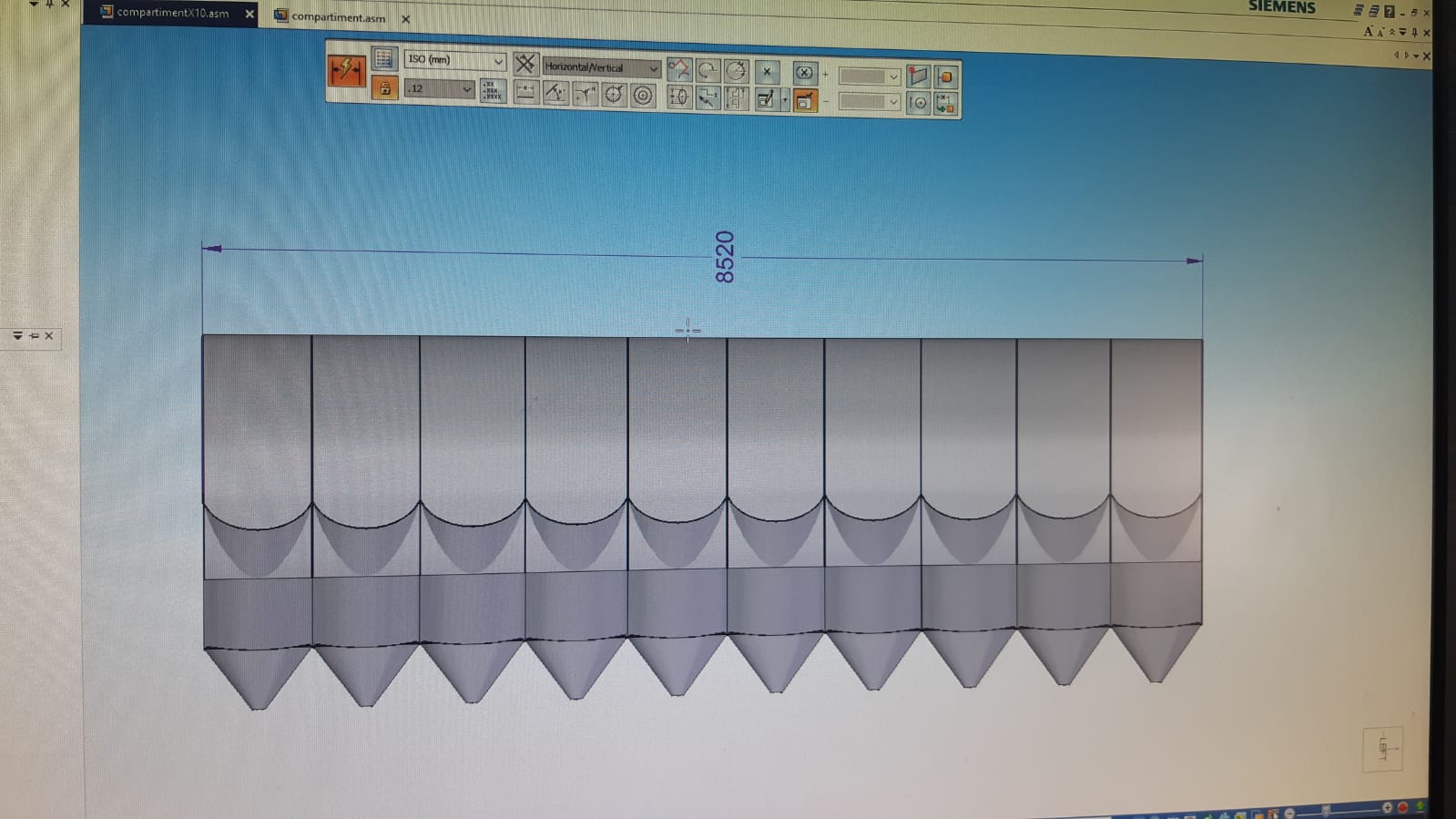
Task: Open the ISO (mm) style dropdown
Action: (454, 59)
